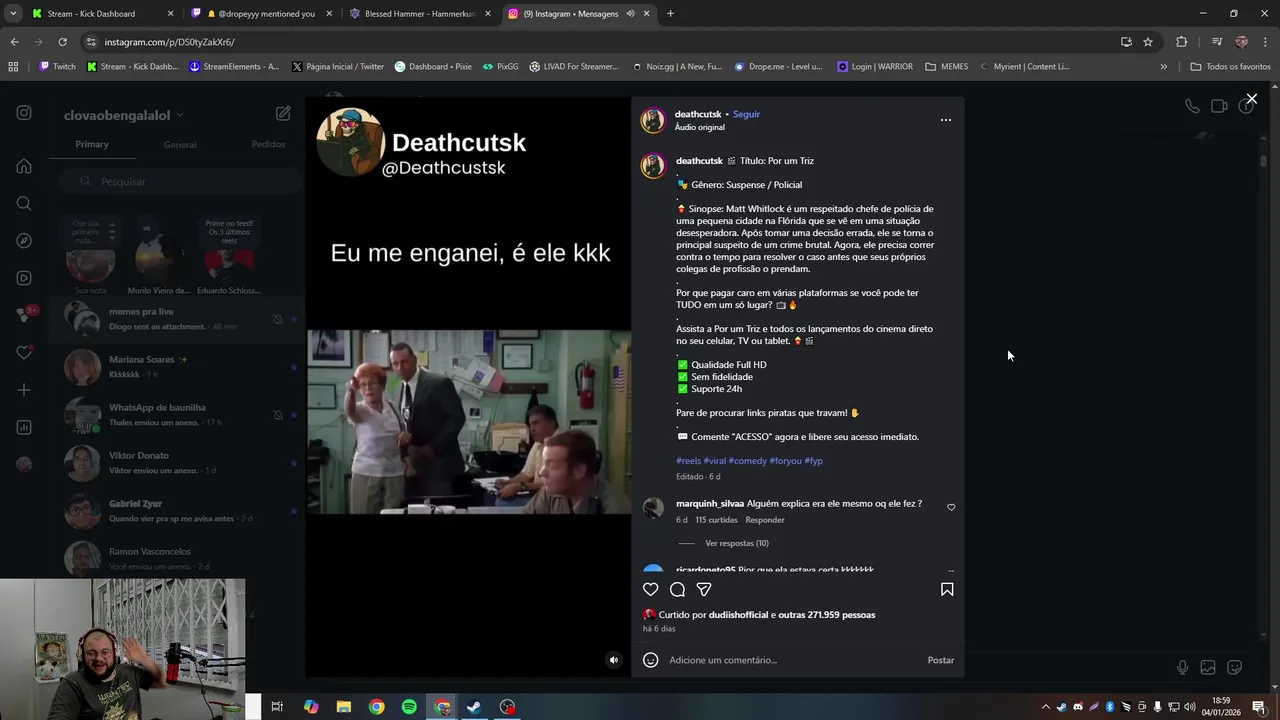
Task: Like the post with the heart icon
Action: [650, 590]
